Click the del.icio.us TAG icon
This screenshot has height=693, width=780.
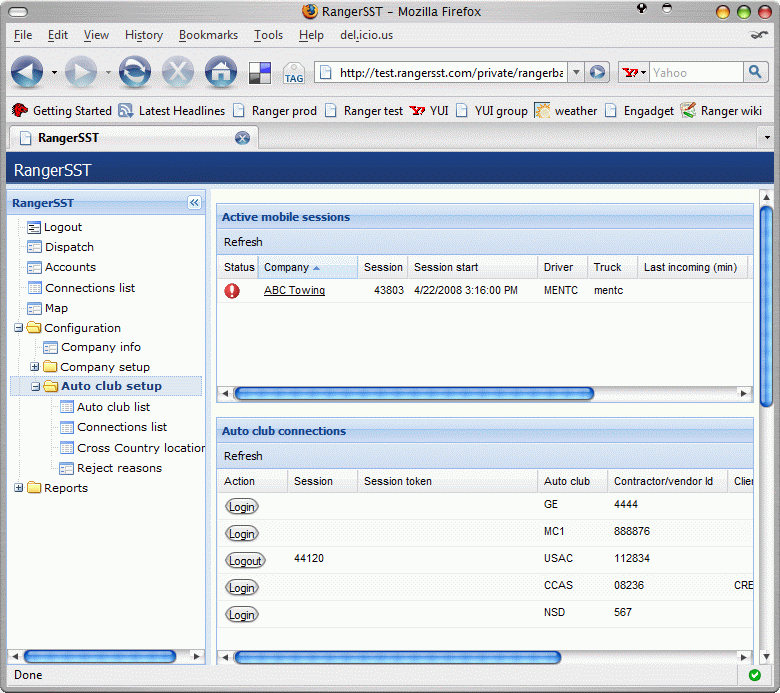(x=294, y=73)
